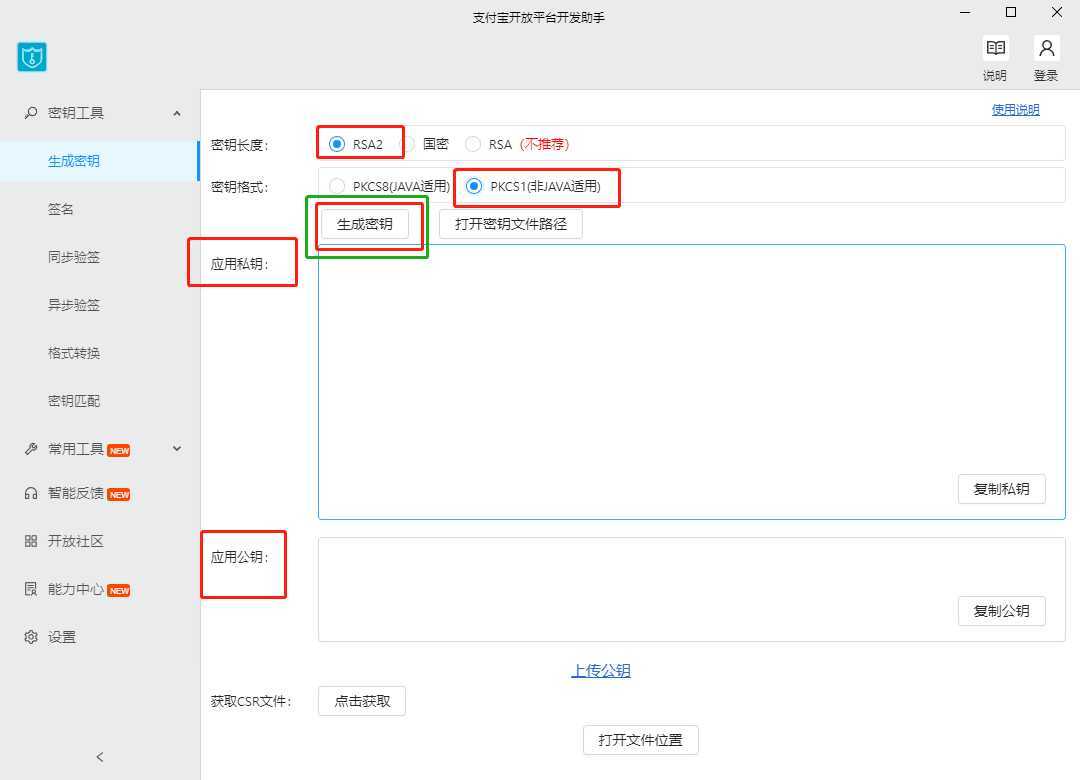
Task: Open the 说明 book icon
Action: [995, 48]
